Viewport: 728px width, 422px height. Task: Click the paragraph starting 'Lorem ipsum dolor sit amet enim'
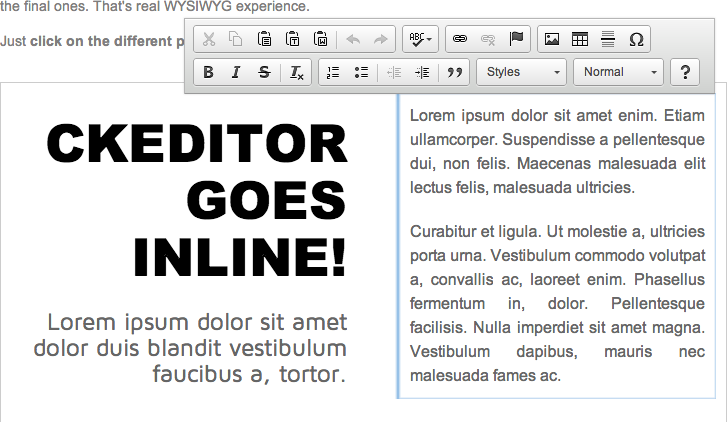[x=557, y=151]
